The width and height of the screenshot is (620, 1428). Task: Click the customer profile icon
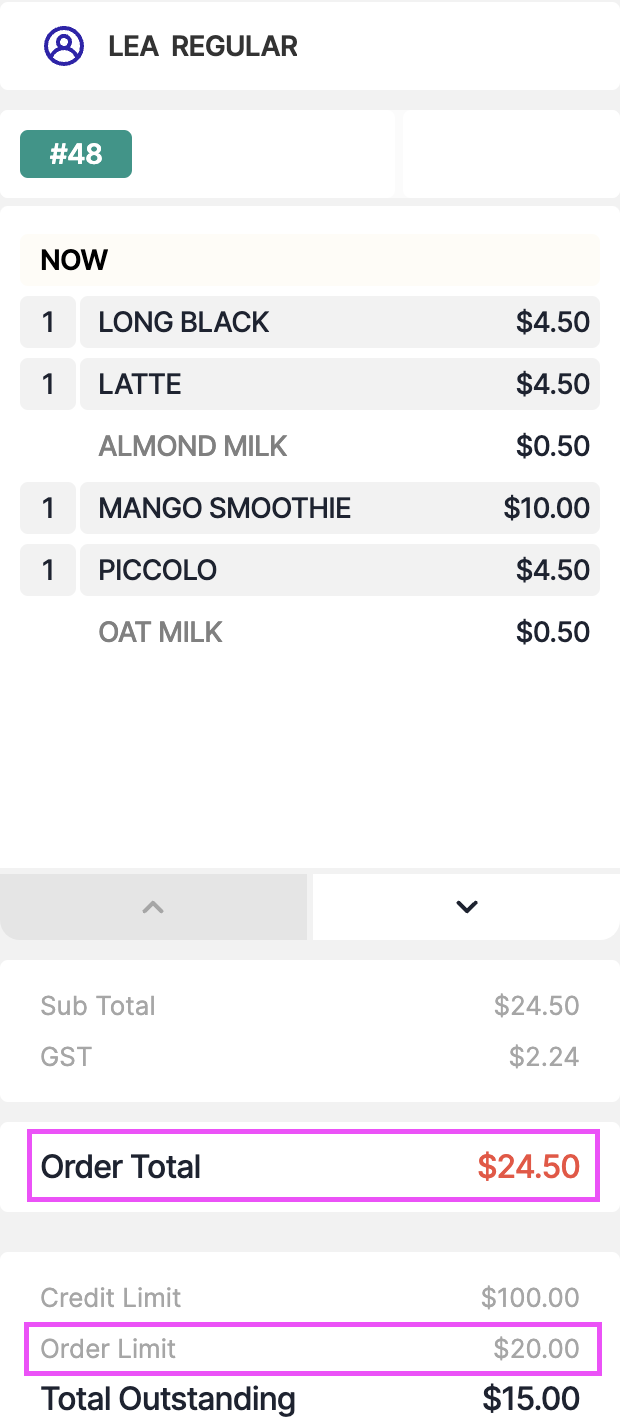[x=63, y=46]
